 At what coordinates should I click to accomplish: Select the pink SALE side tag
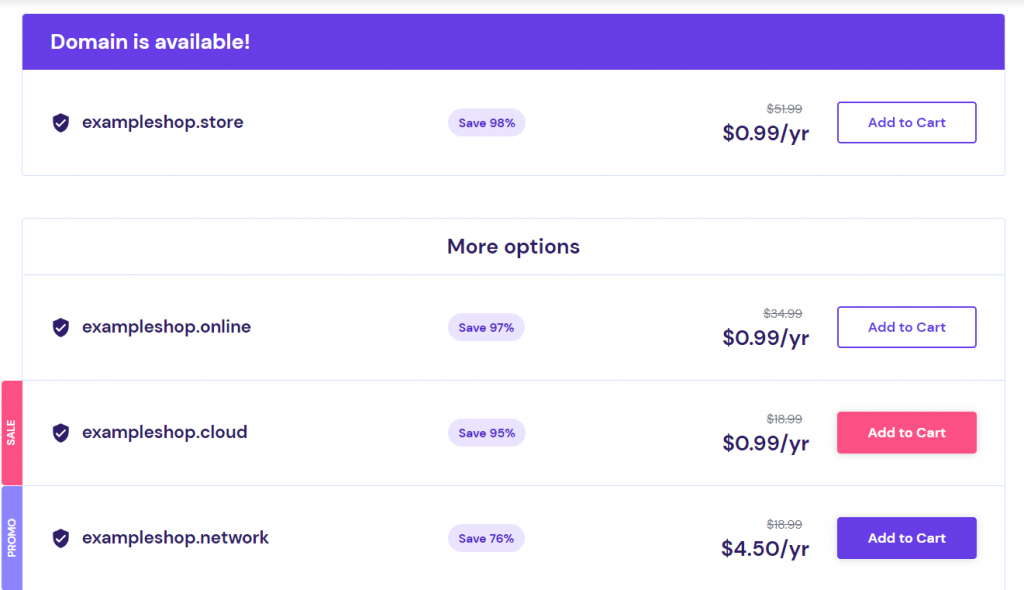pos(11,433)
